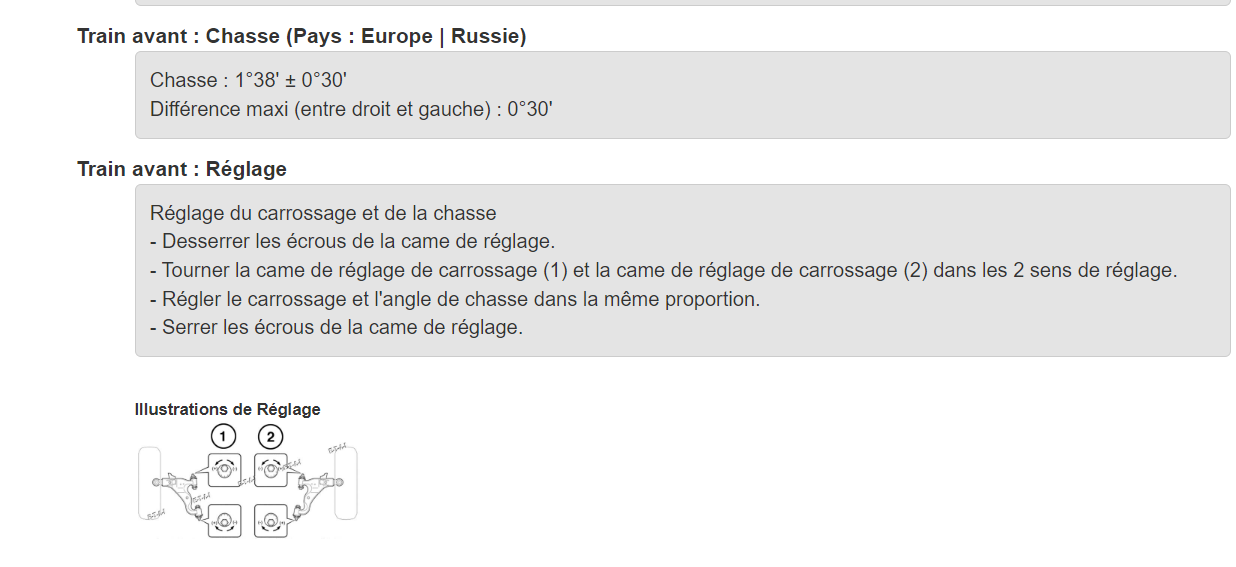Click the circled number 1 in illustration

[x=224, y=436]
